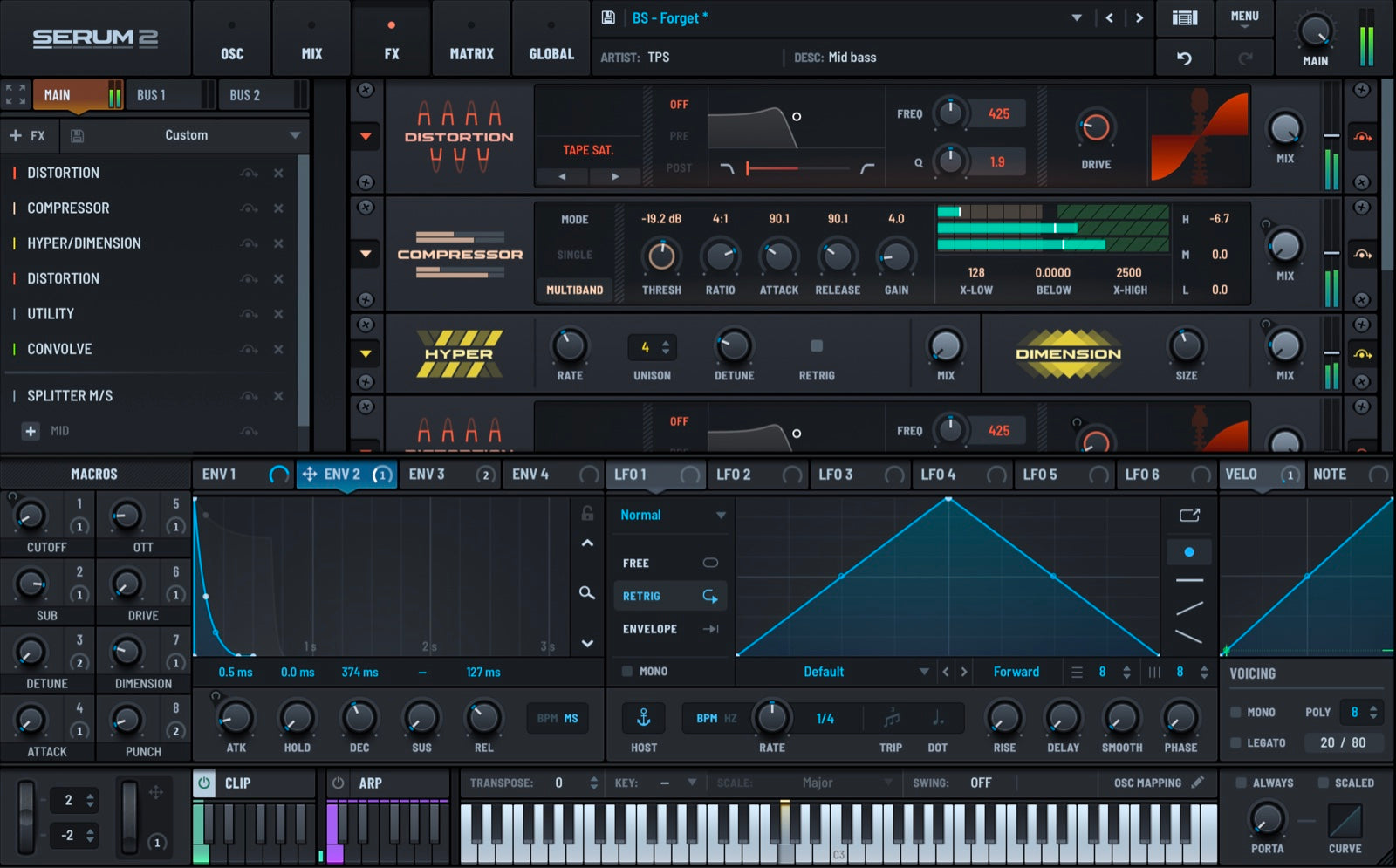
Task: Select MULTIBAND compressor mode
Action: [x=574, y=290]
